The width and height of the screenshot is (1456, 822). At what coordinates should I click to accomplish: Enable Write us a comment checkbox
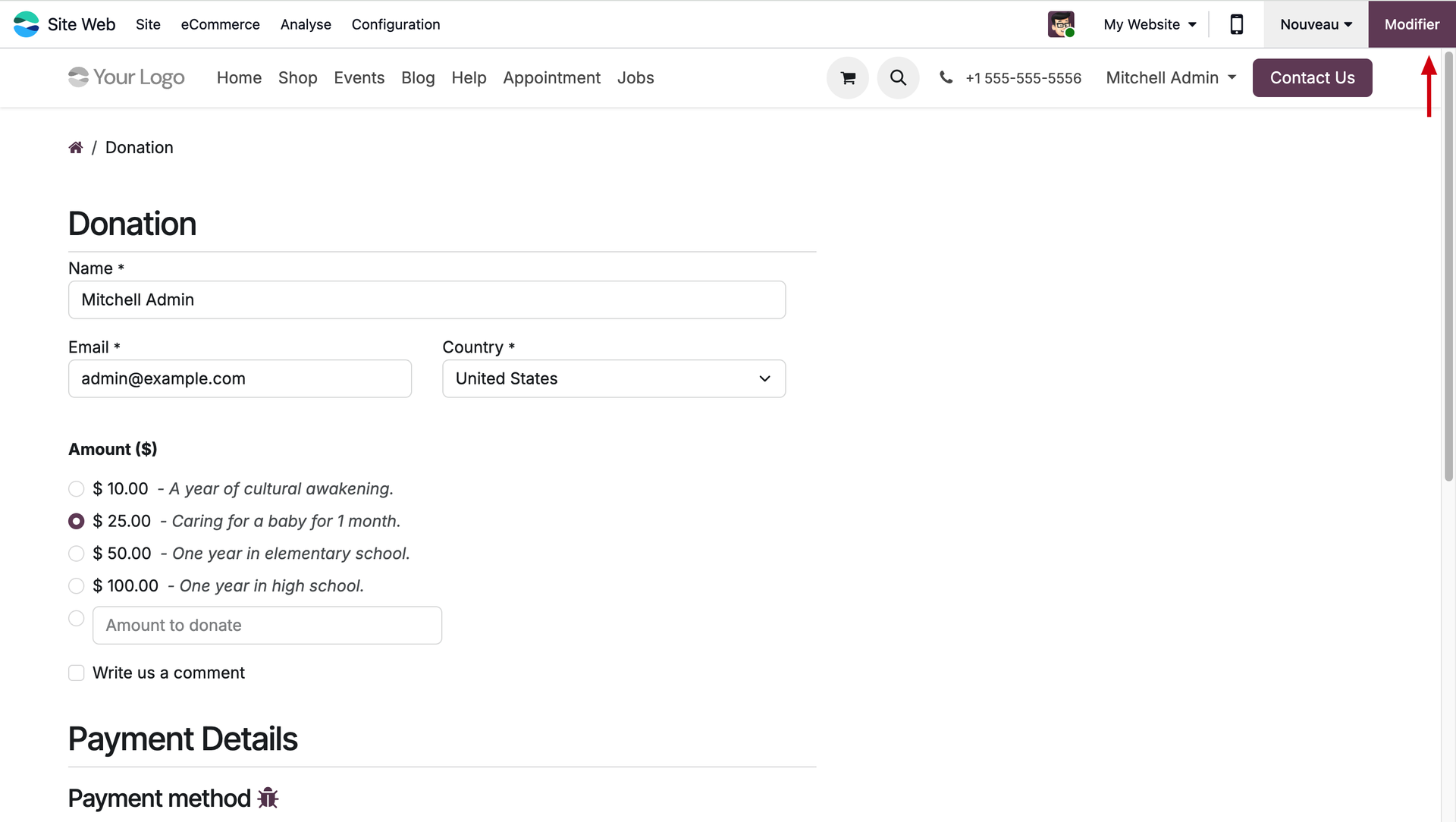pyautogui.click(x=76, y=673)
